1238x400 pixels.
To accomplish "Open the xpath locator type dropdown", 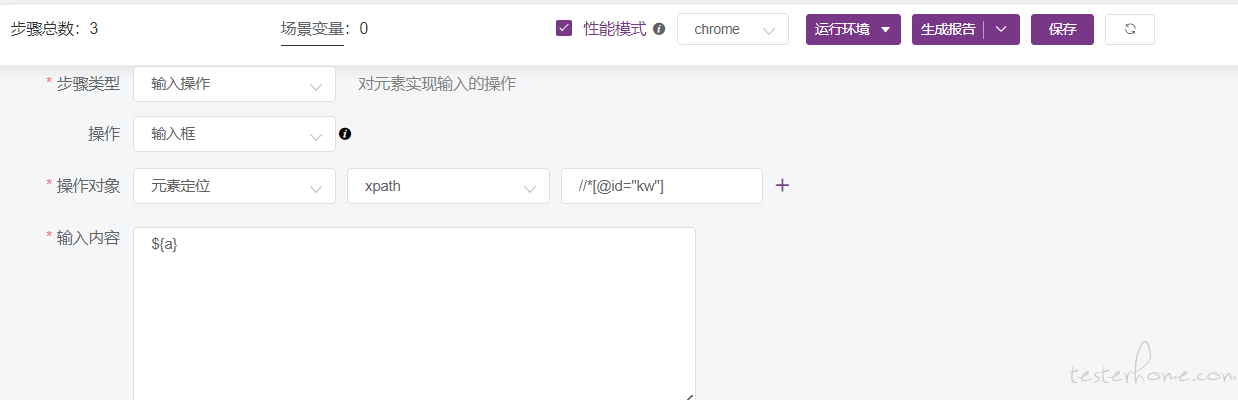I will coord(448,186).
